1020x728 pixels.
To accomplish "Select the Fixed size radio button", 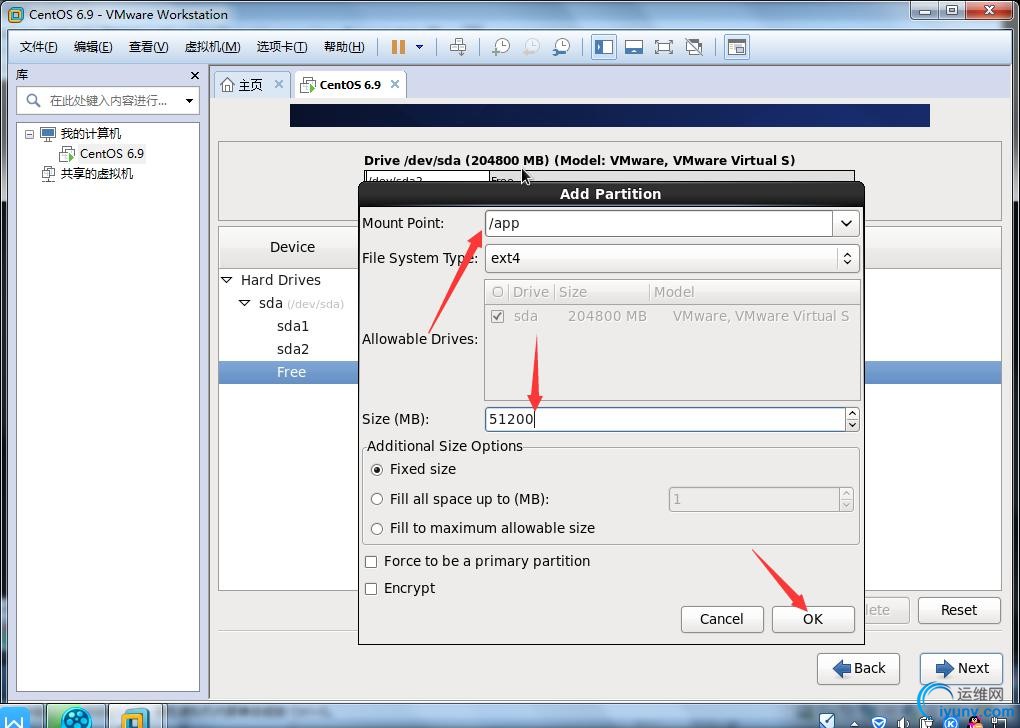I will pyautogui.click(x=377, y=470).
